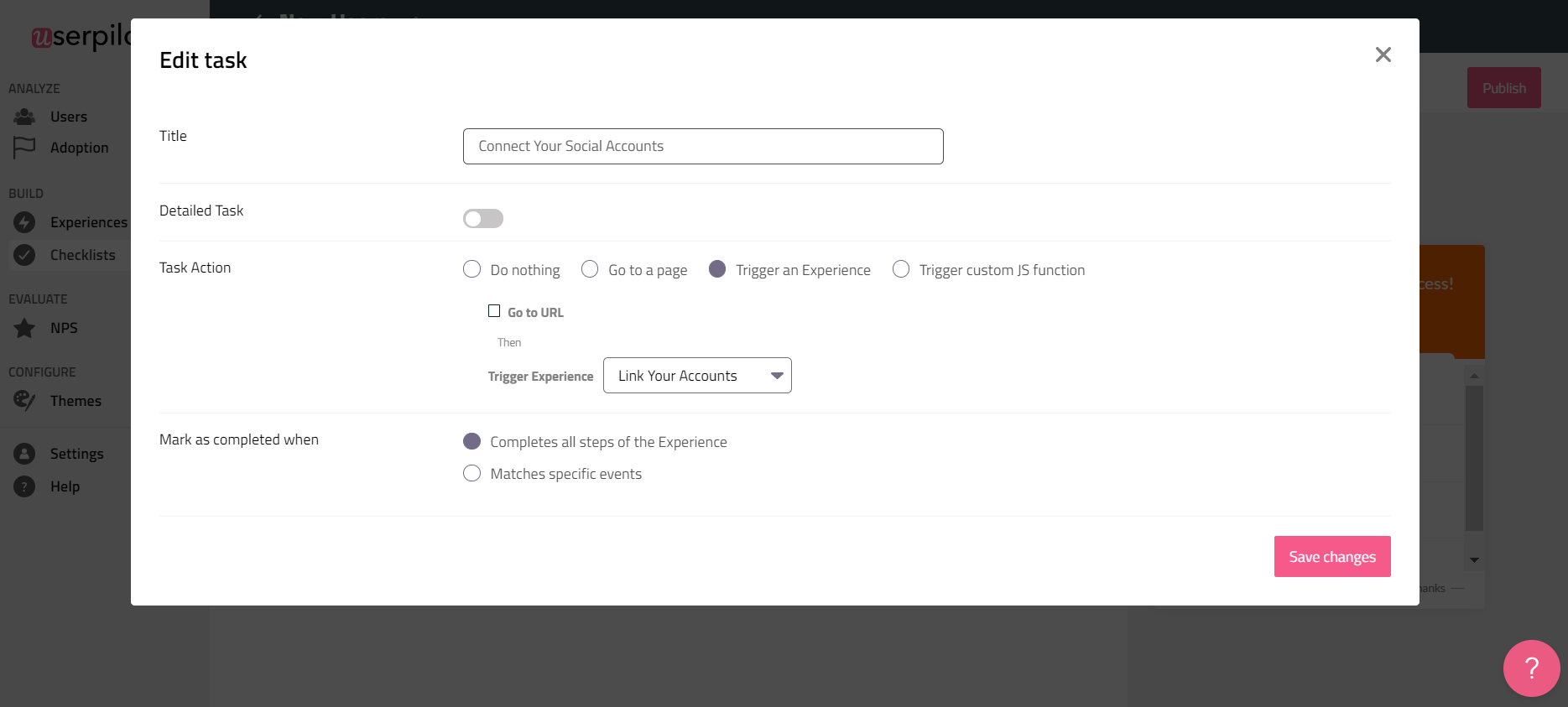Viewport: 1568px width, 707px height.
Task: Open the Trigger Experience dropdown
Action: point(697,376)
